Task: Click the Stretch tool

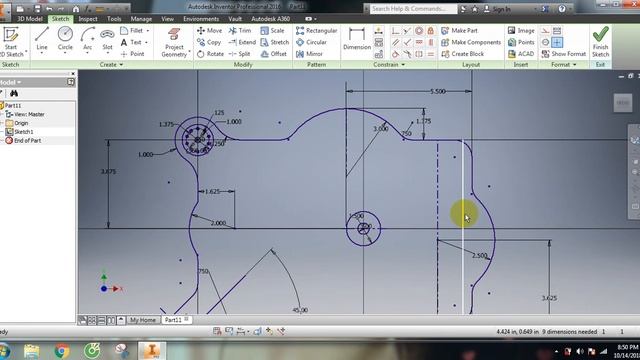Action: [x=274, y=42]
